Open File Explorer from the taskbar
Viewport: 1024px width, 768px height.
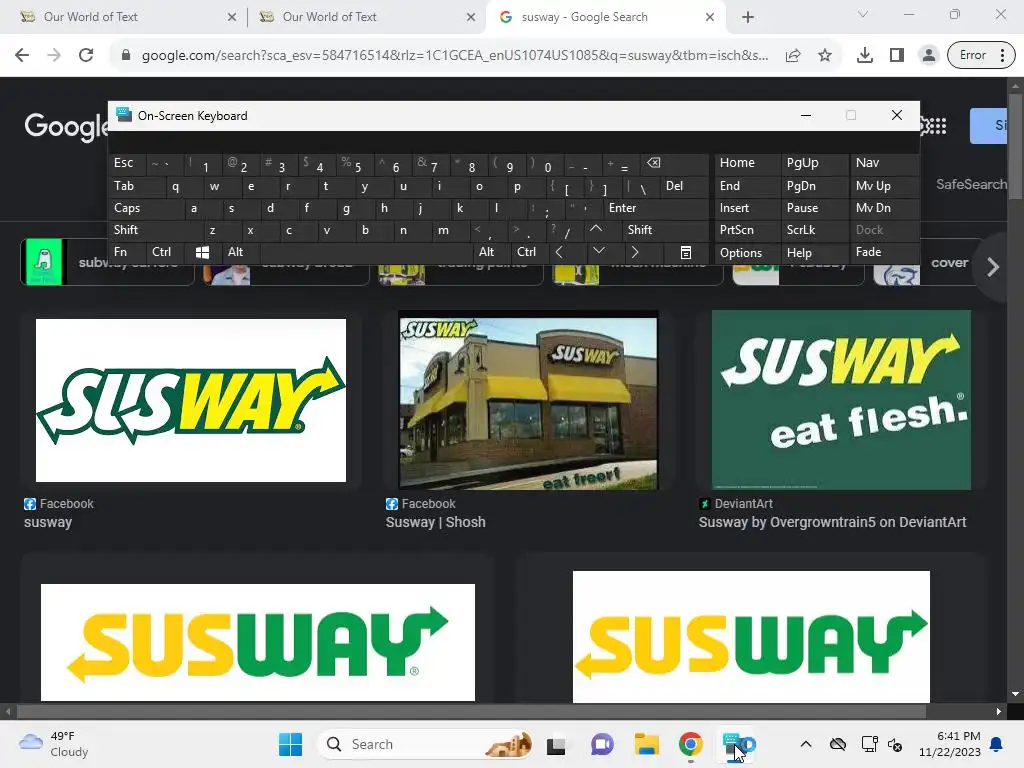click(x=647, y=744)
